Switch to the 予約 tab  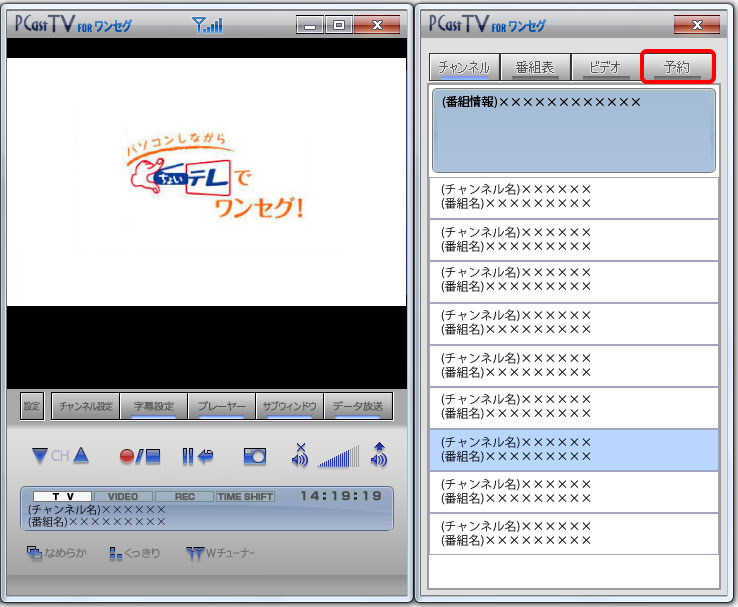(x=677, y=68)
